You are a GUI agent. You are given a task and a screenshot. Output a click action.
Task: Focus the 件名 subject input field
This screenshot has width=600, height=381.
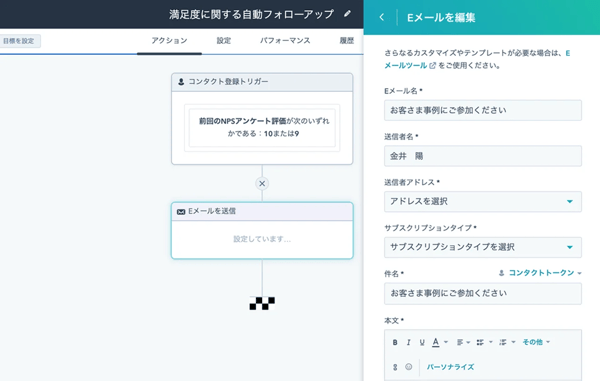[483, 293]
